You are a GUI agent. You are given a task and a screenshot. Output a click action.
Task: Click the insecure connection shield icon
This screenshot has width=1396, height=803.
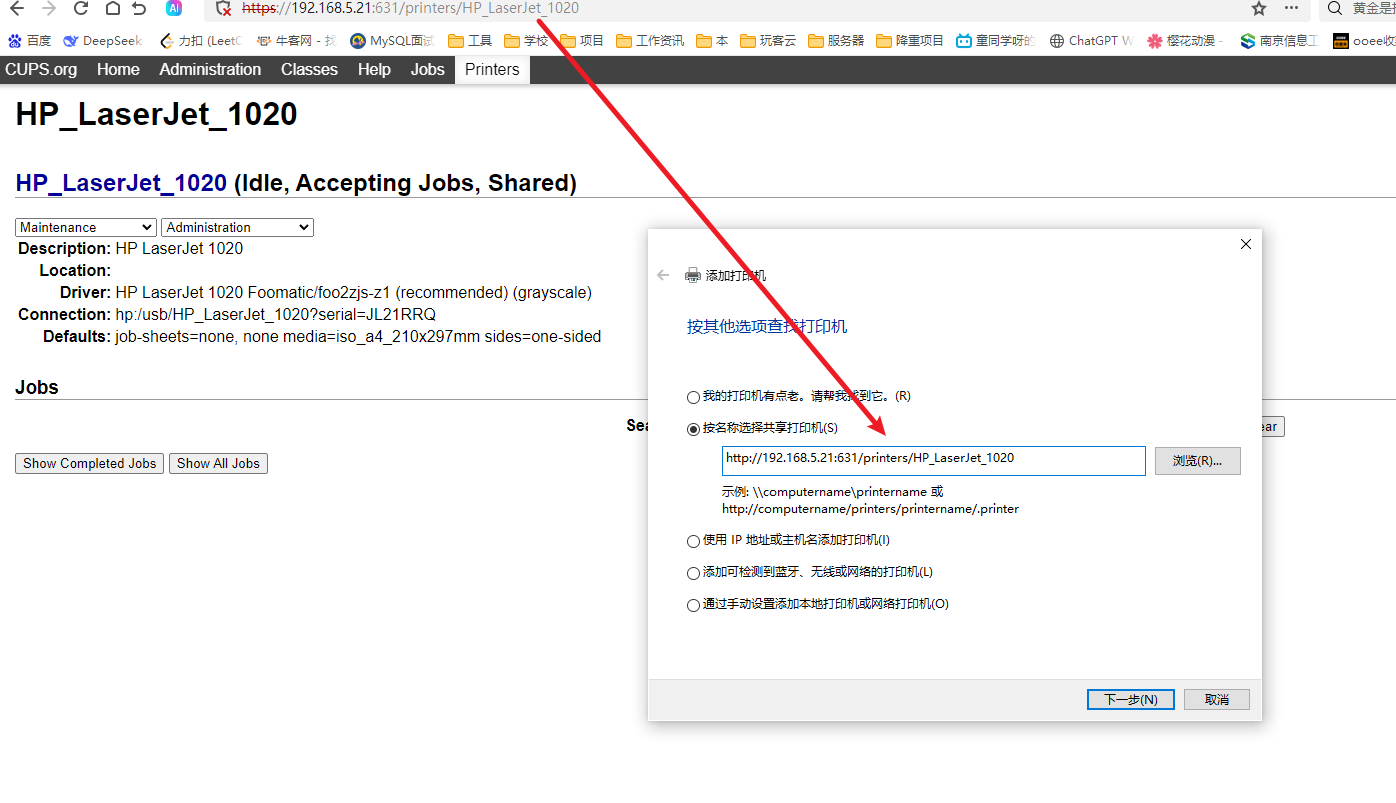225,8
